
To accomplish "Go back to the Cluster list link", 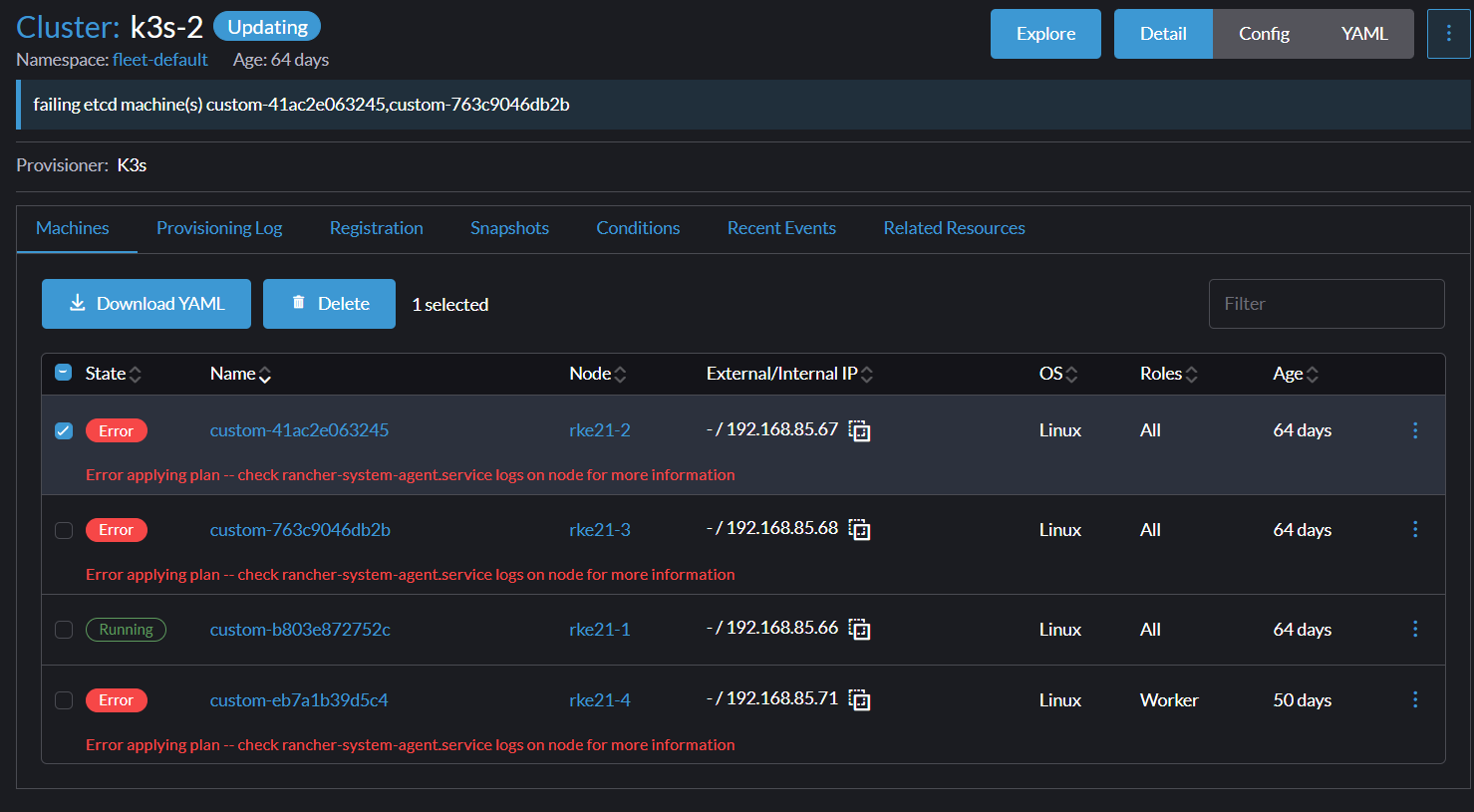I will 68,27.
